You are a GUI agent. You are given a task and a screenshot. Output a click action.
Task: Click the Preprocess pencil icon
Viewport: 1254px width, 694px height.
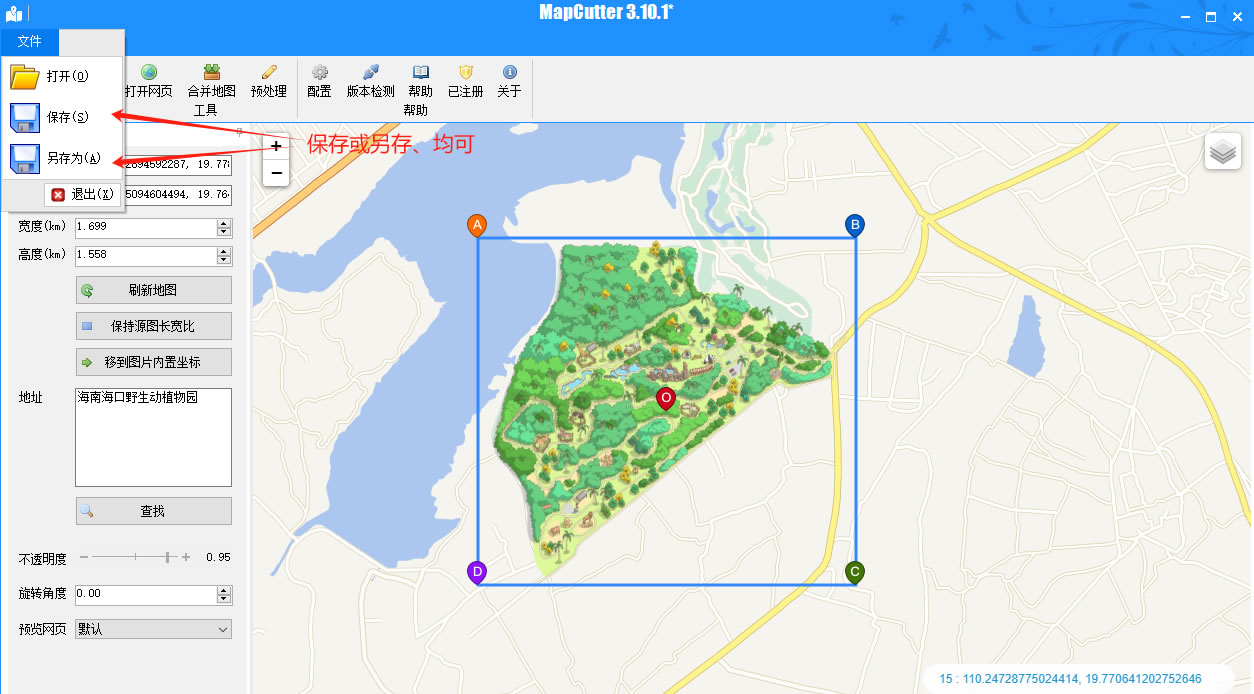tap(268, 73)
